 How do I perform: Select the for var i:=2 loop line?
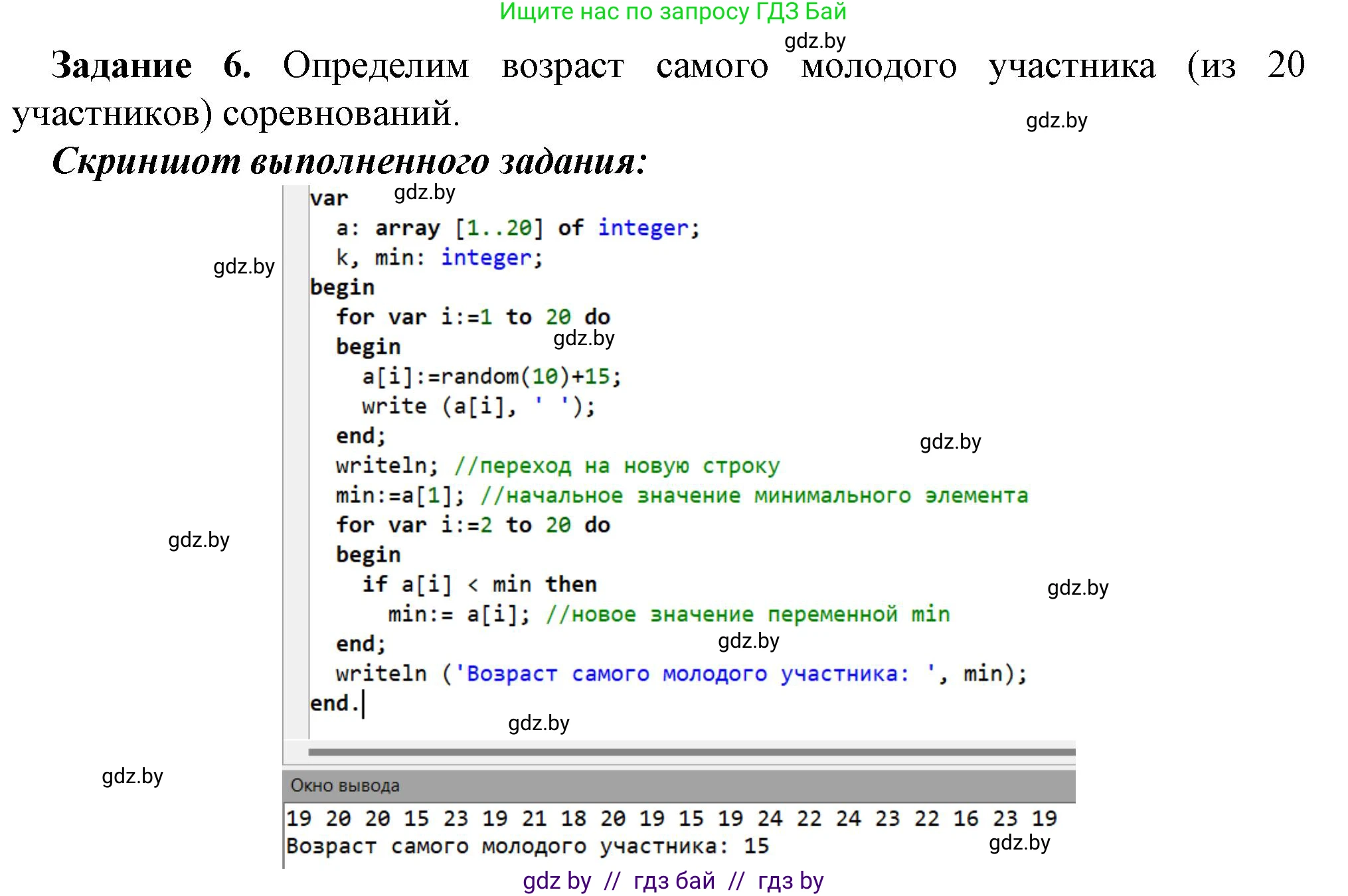click(x=471, y=524)
